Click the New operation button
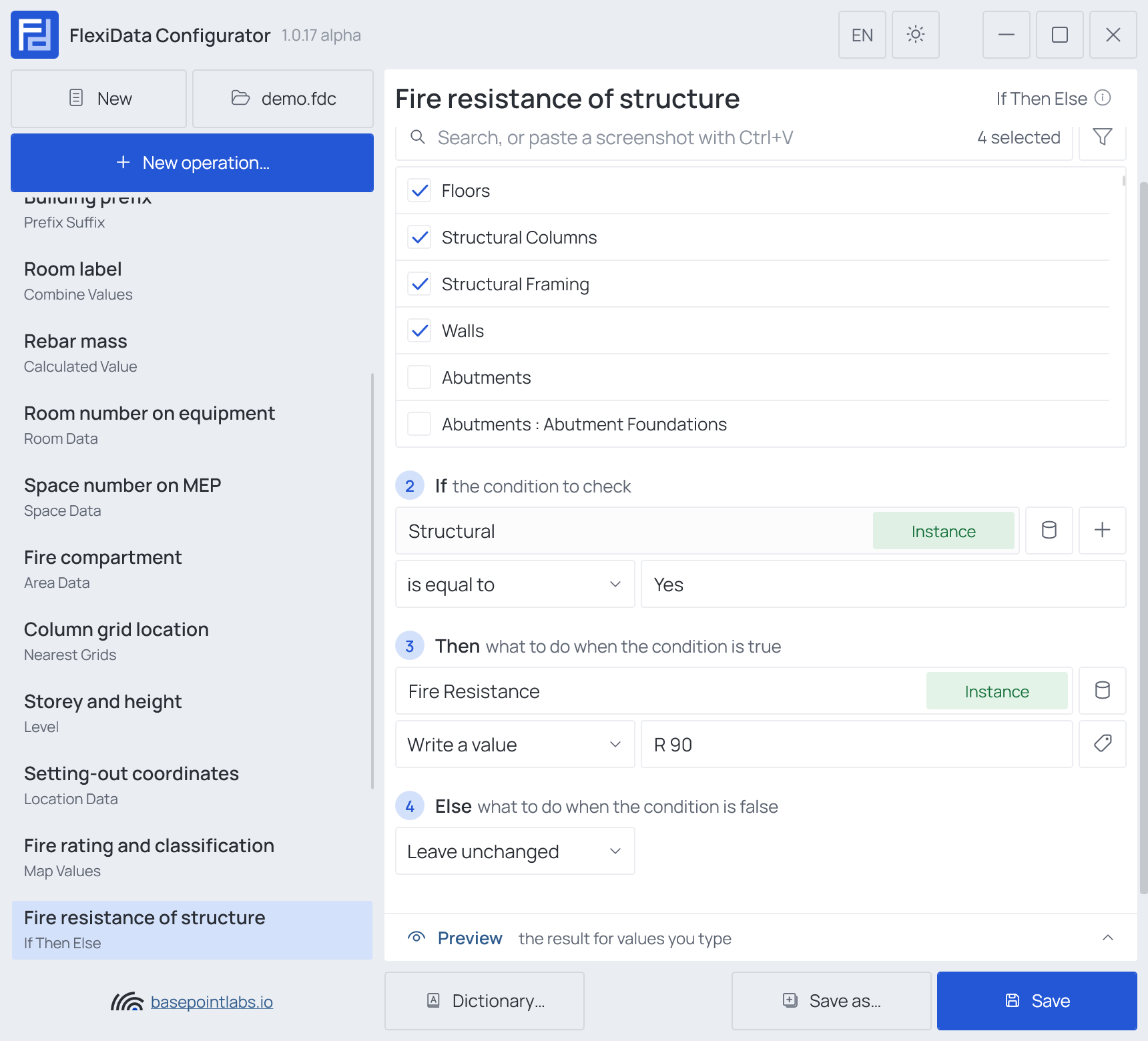The height and width of the screenshot is (1041, 1148). coord(192,163)
